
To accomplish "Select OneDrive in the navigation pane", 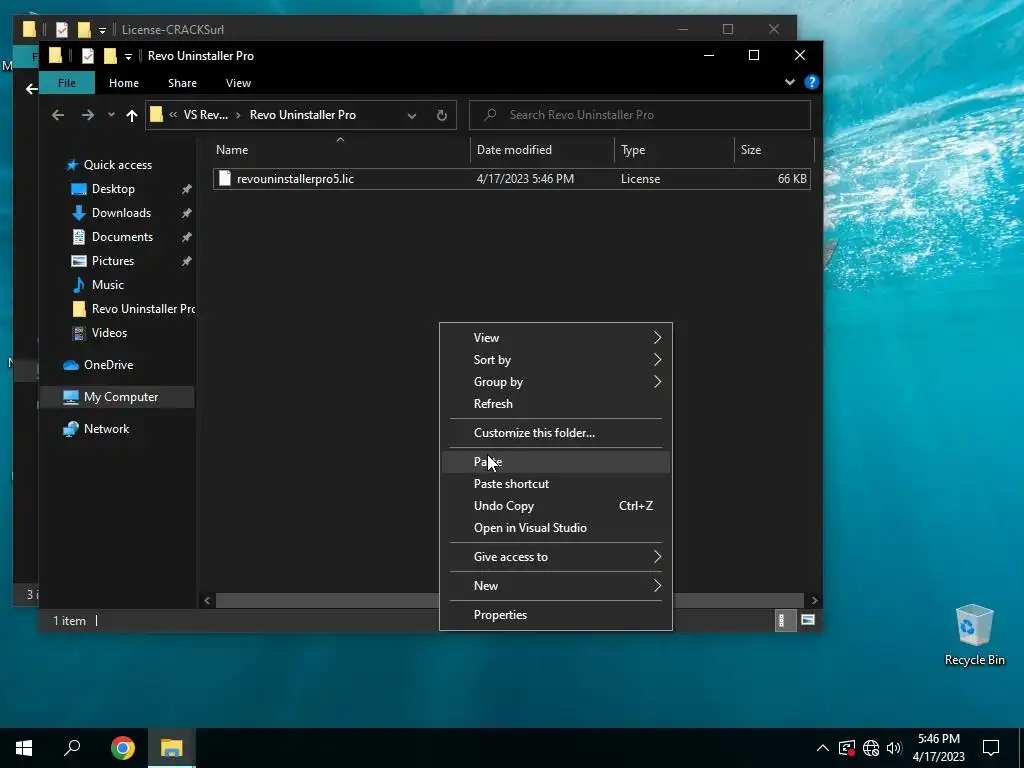I will coord(108,365).
